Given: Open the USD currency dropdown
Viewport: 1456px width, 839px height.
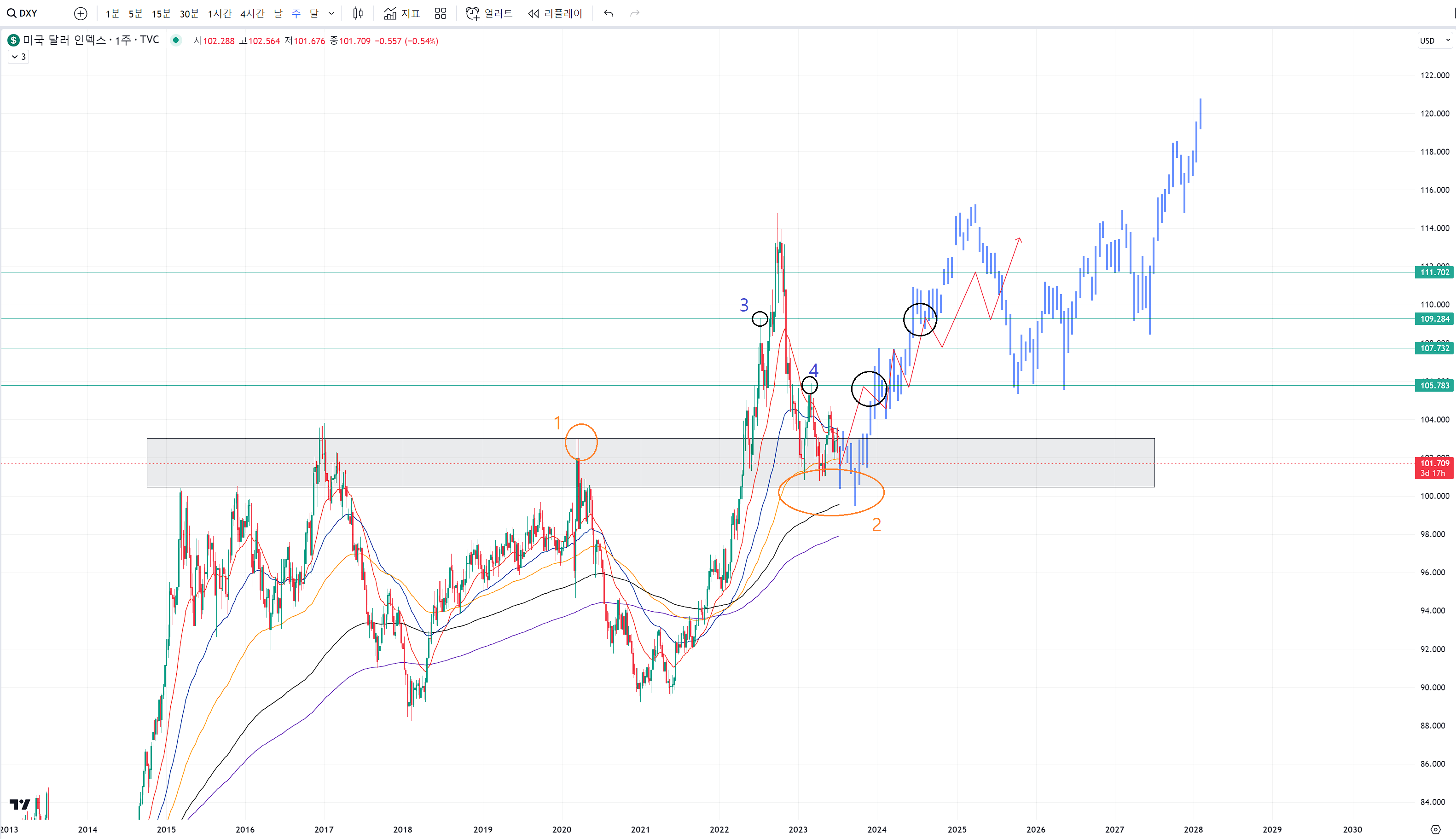Looking at the screenshot, I should coord(1434,41).
